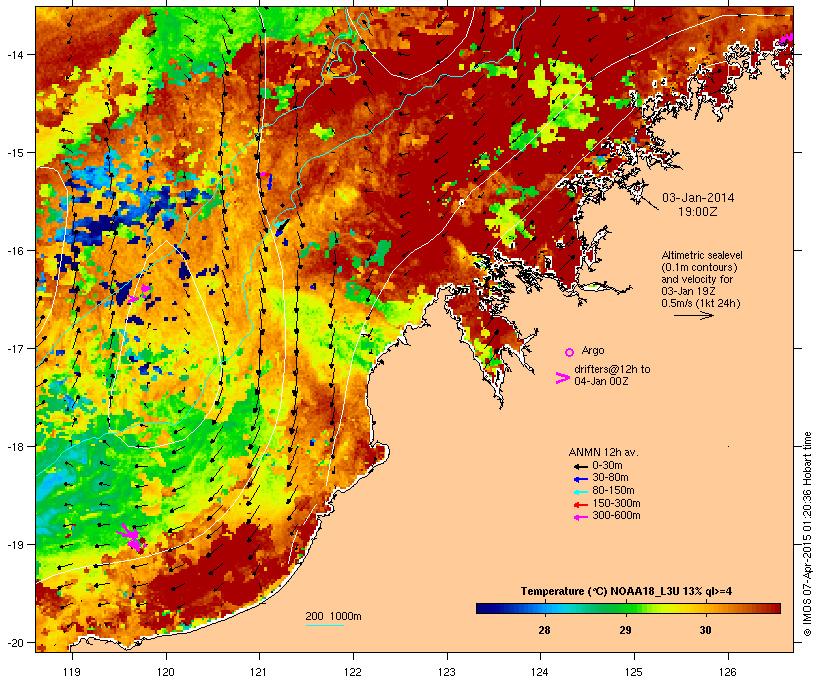This screenshot has height=680, width=820.
Task: Click the IMOS Hobart time copyright stamp
Action: click(807, 534)
